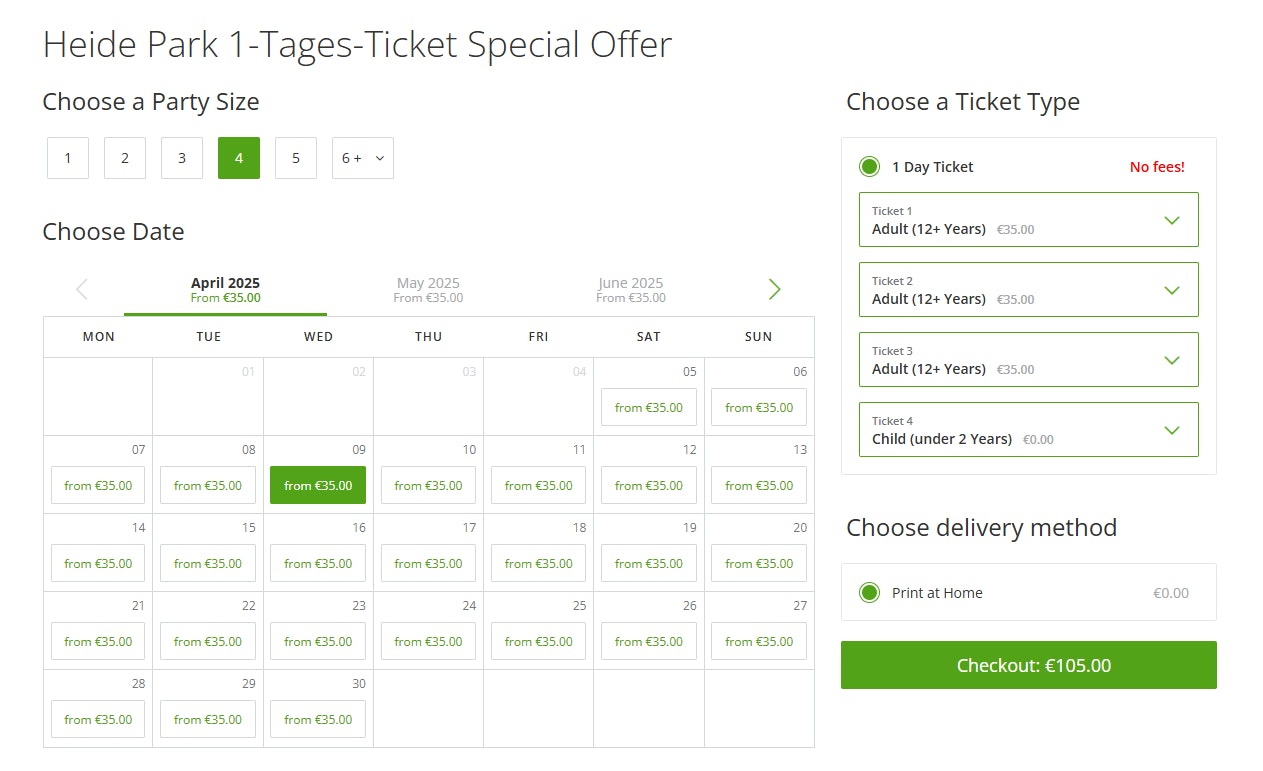Select party size 2
Screen dimensions: 1263x771
(124, 158)
